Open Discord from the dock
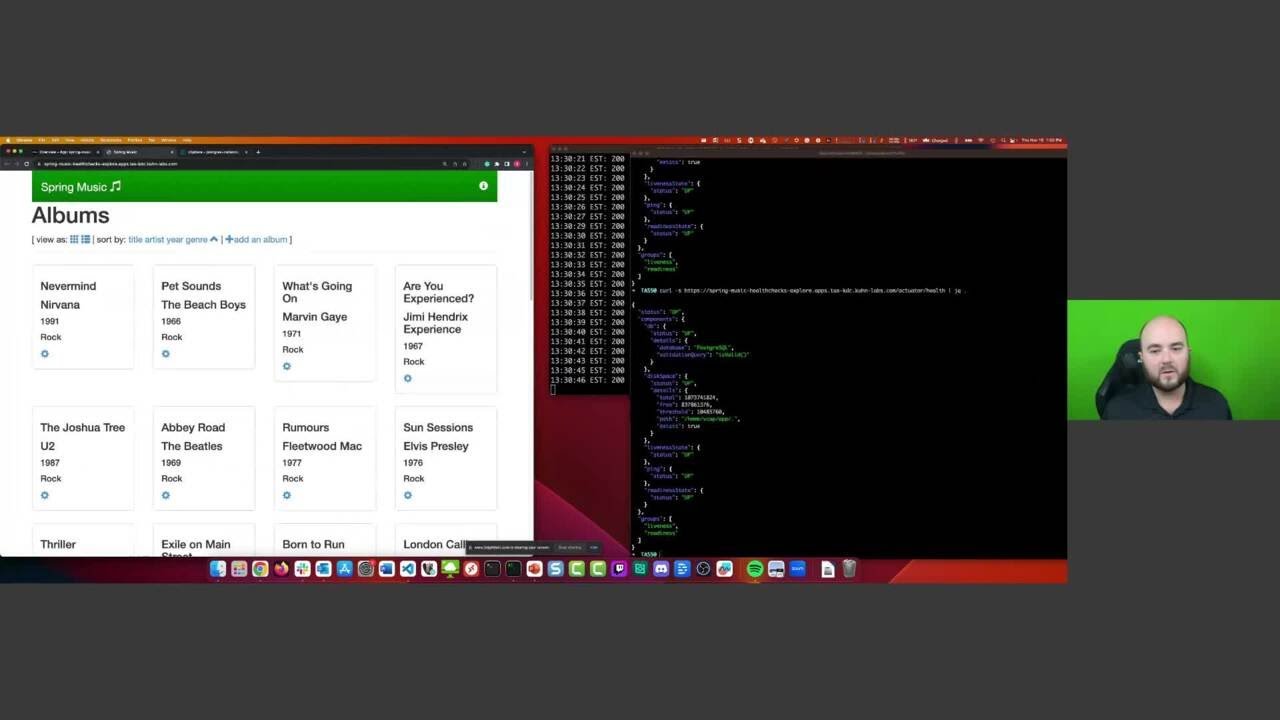 point(661,570)
